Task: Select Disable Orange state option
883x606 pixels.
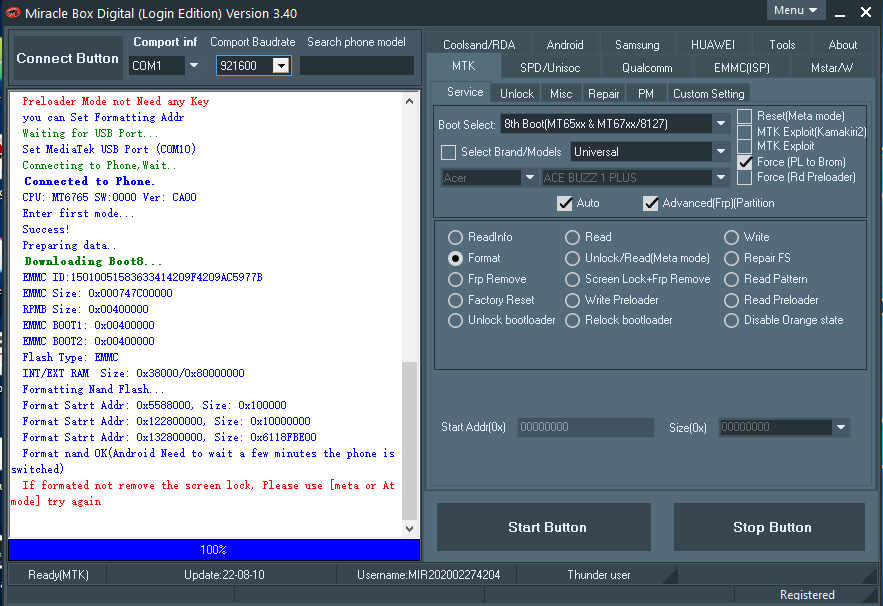Action: (x=731, y=320)
